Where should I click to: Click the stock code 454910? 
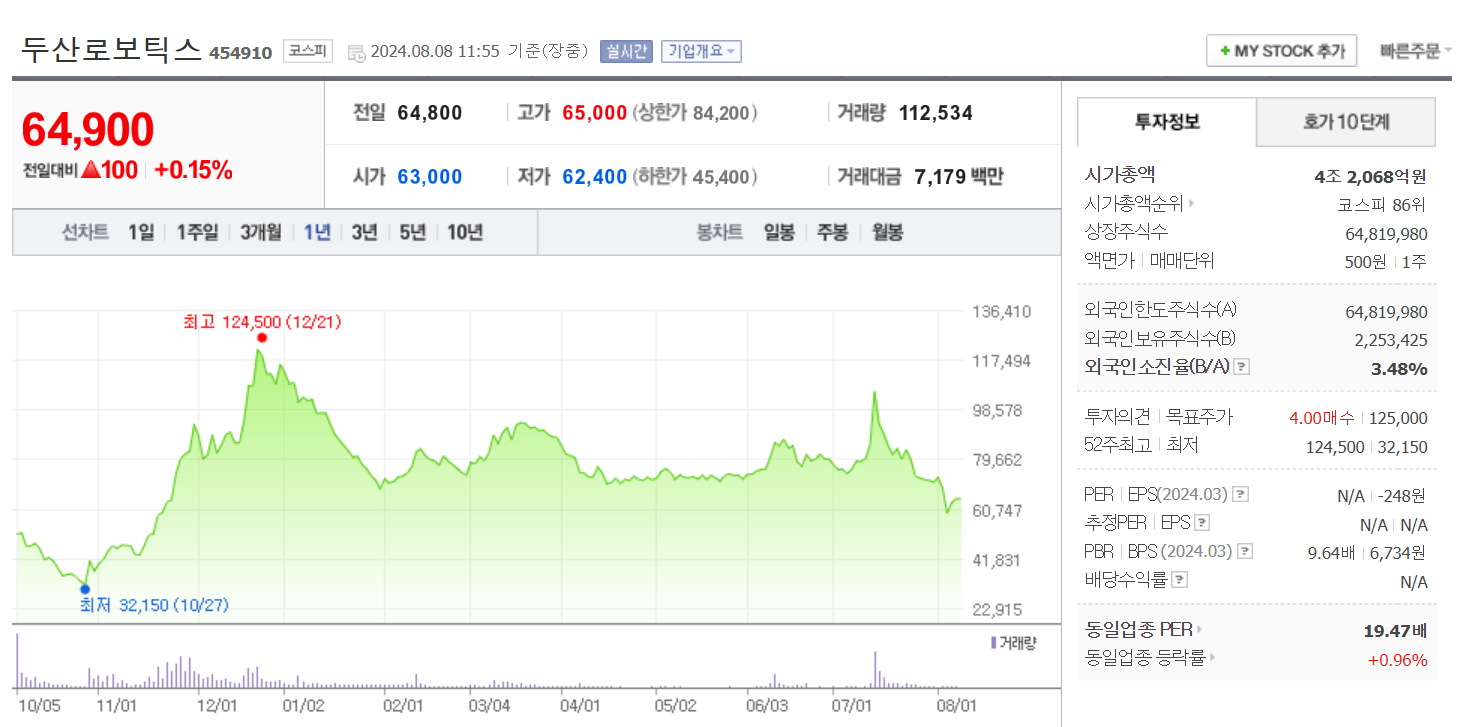coord(240,53)
